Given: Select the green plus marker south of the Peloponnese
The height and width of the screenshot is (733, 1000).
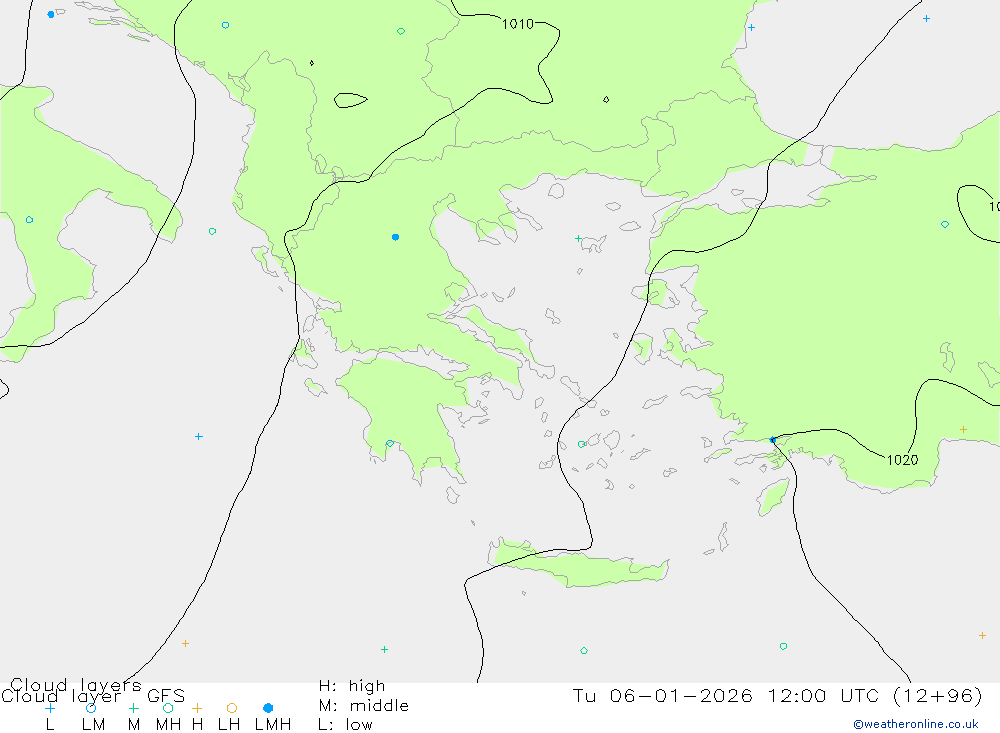Looking at the screenshot, I should click(384, 649).
